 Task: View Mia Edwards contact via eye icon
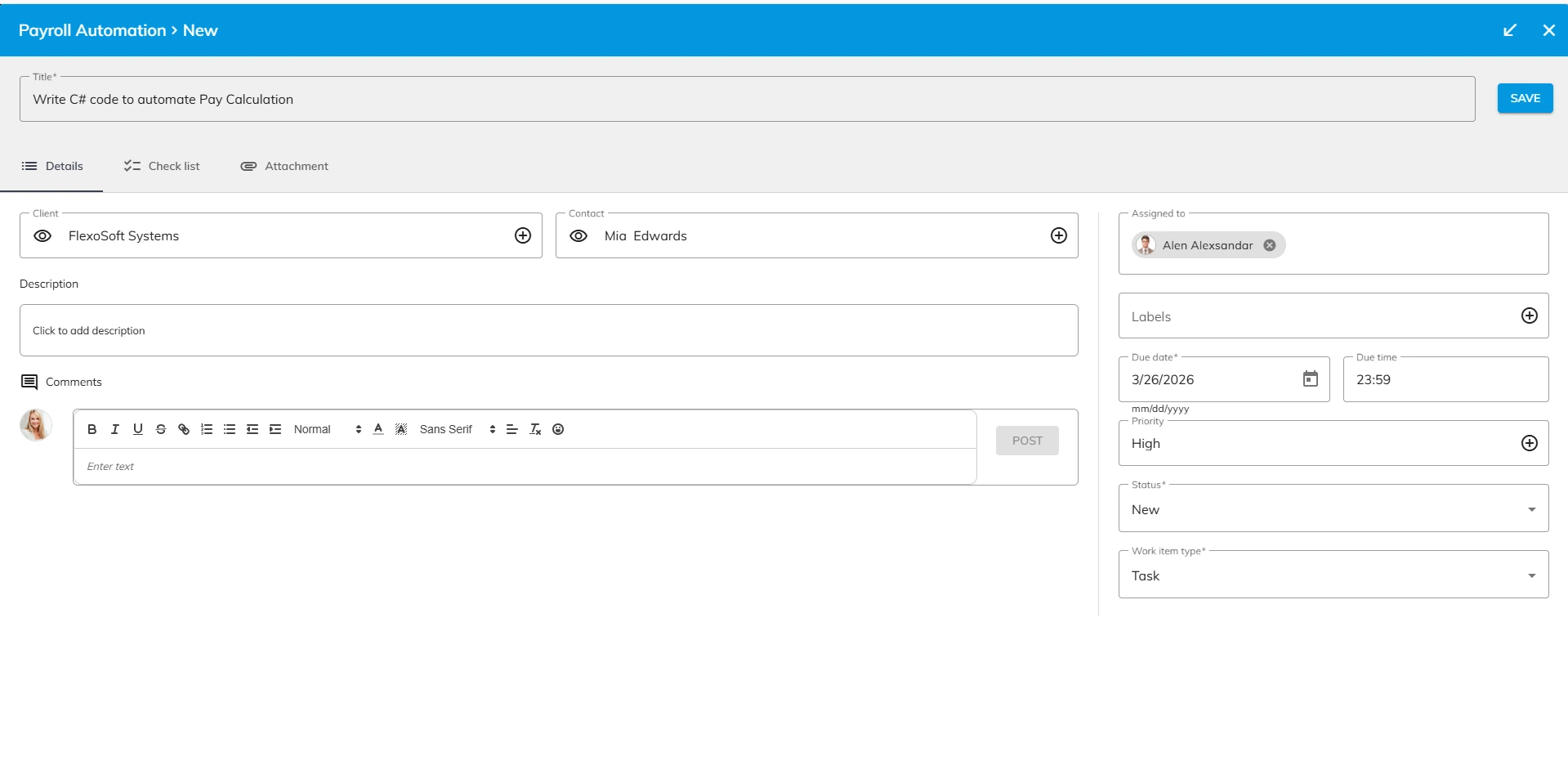point(579,236)
